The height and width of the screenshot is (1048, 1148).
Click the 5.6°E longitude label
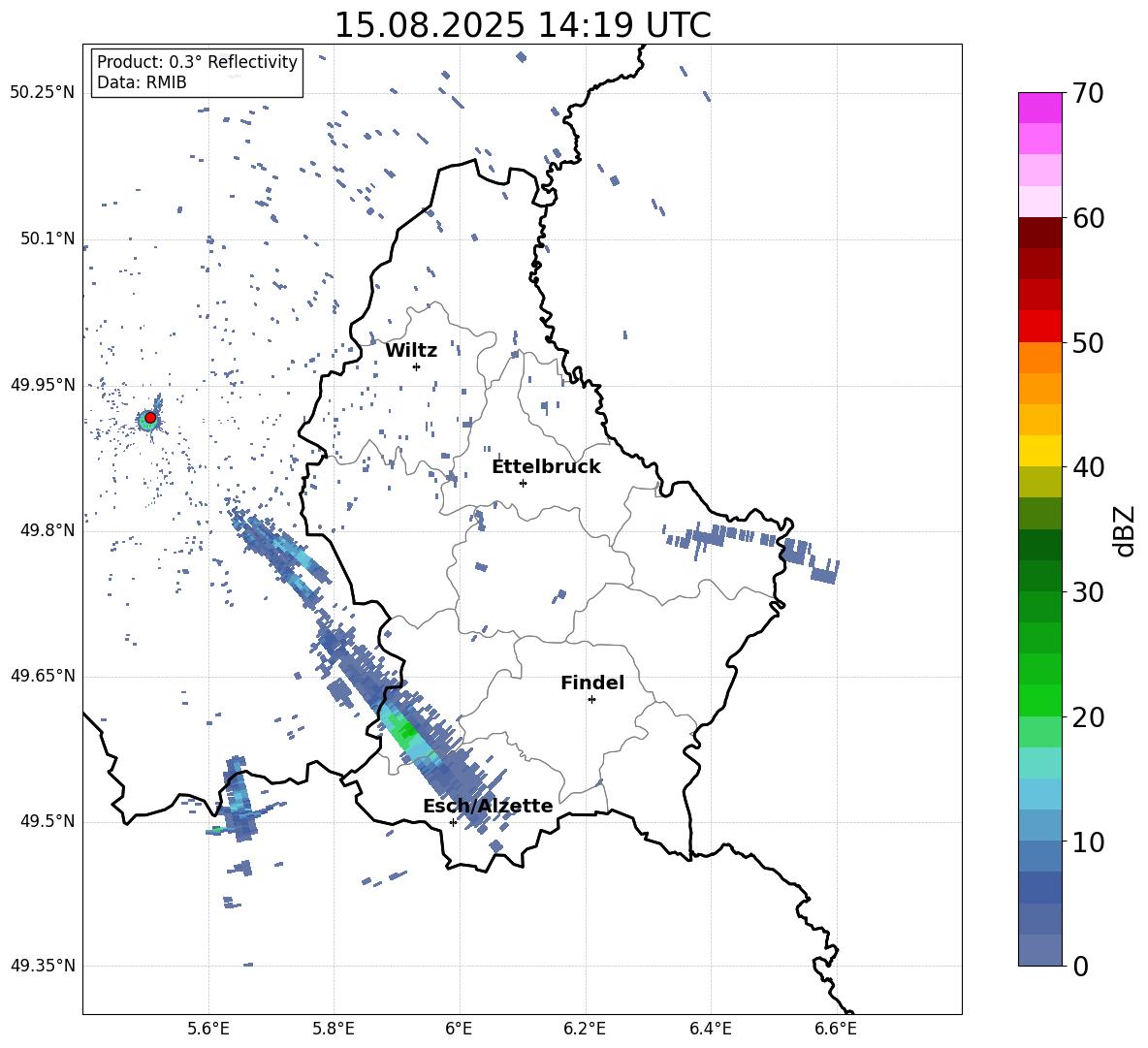208,1030
